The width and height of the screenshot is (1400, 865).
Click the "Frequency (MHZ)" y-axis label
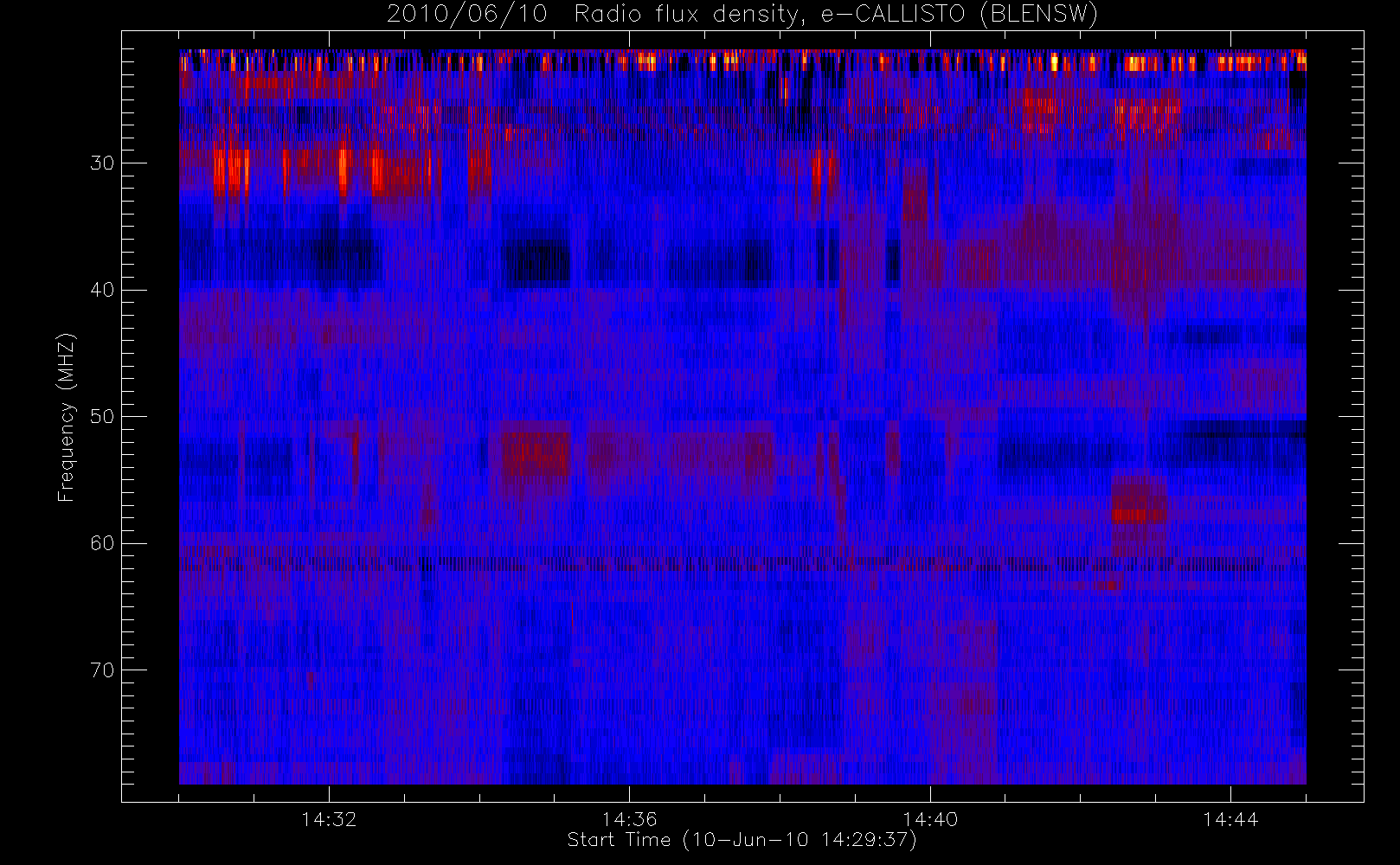(66, 417)
